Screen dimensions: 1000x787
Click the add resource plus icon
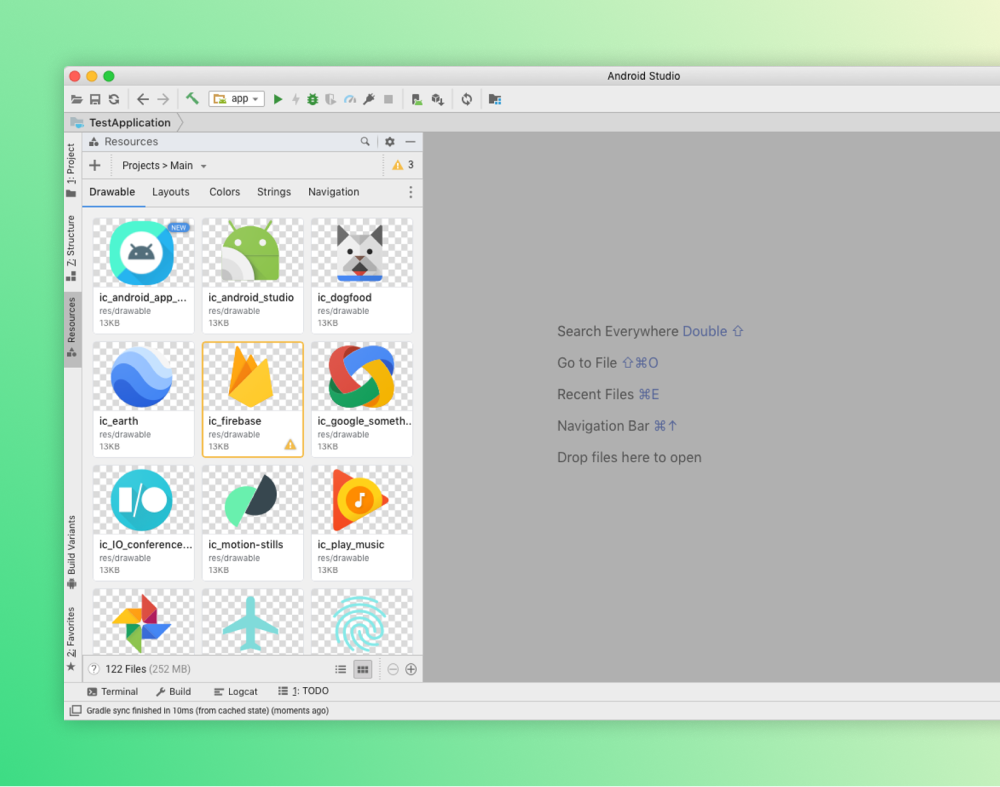(95, 166)
